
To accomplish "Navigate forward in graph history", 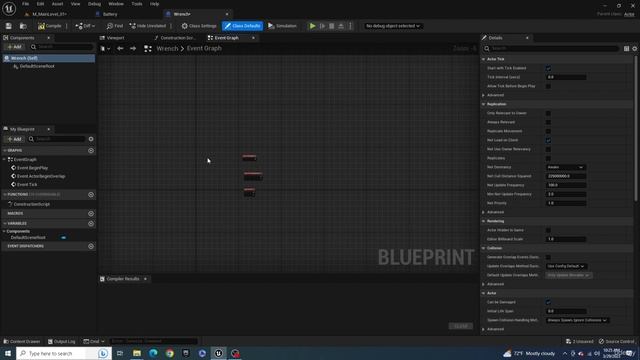I will 133,49.
